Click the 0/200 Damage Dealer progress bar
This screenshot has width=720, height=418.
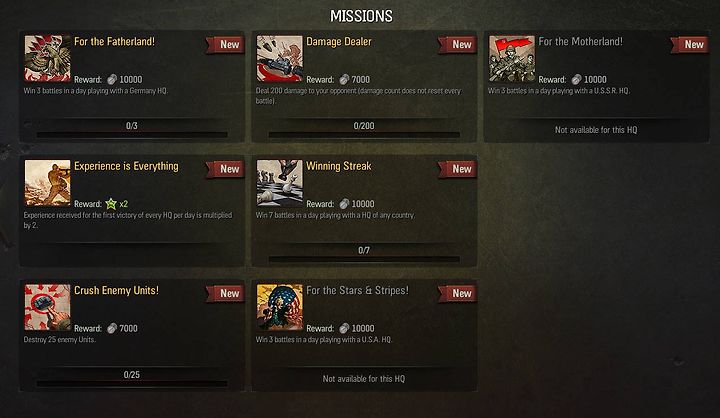click(x=364, y=135)
